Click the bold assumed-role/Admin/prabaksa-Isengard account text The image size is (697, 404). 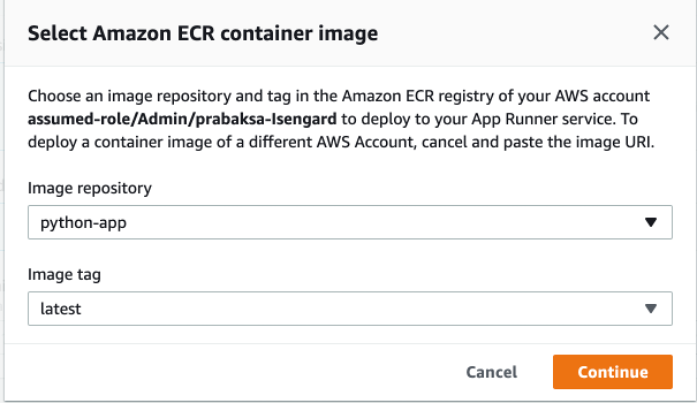[x=182, y=119]
